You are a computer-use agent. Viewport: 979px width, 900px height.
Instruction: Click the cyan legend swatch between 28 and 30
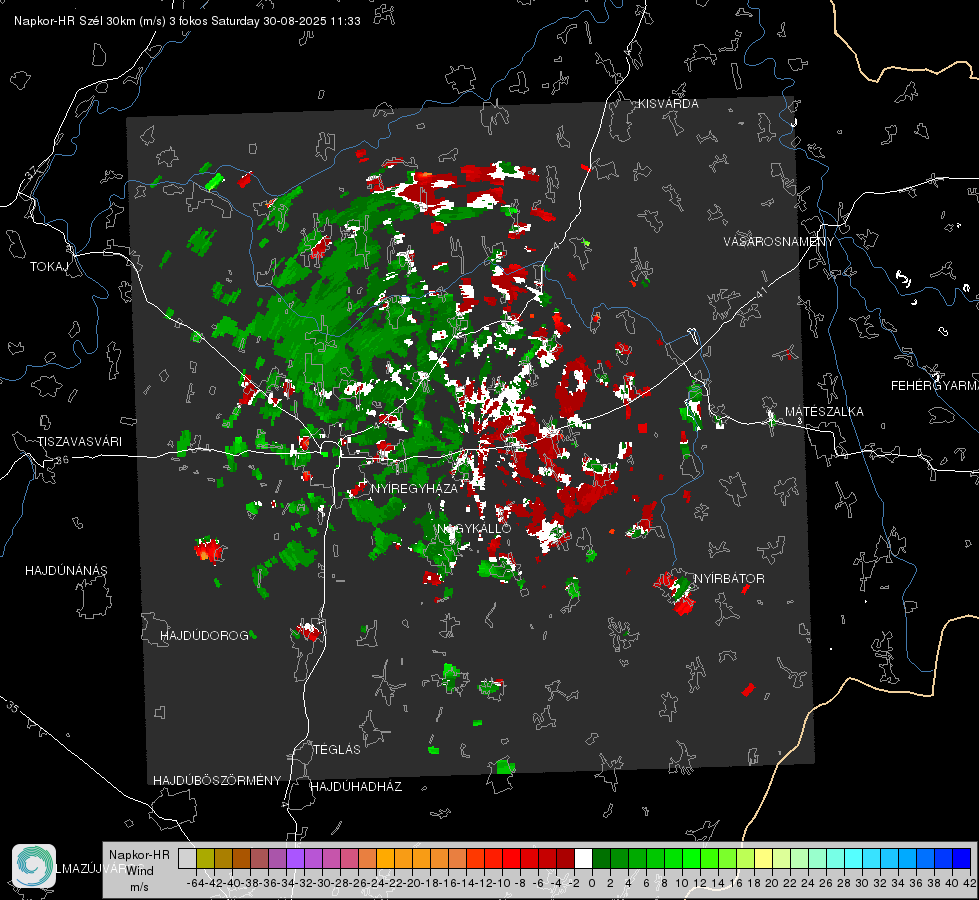tap(854, 858)
